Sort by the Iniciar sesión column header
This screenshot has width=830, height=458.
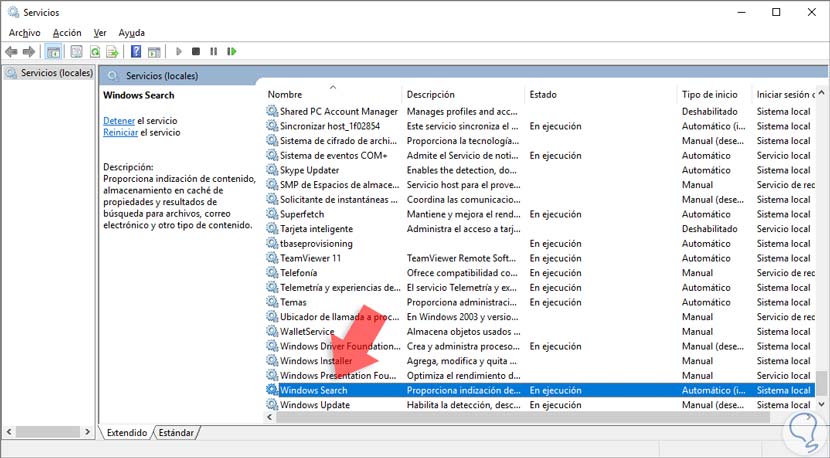[784, 94]
